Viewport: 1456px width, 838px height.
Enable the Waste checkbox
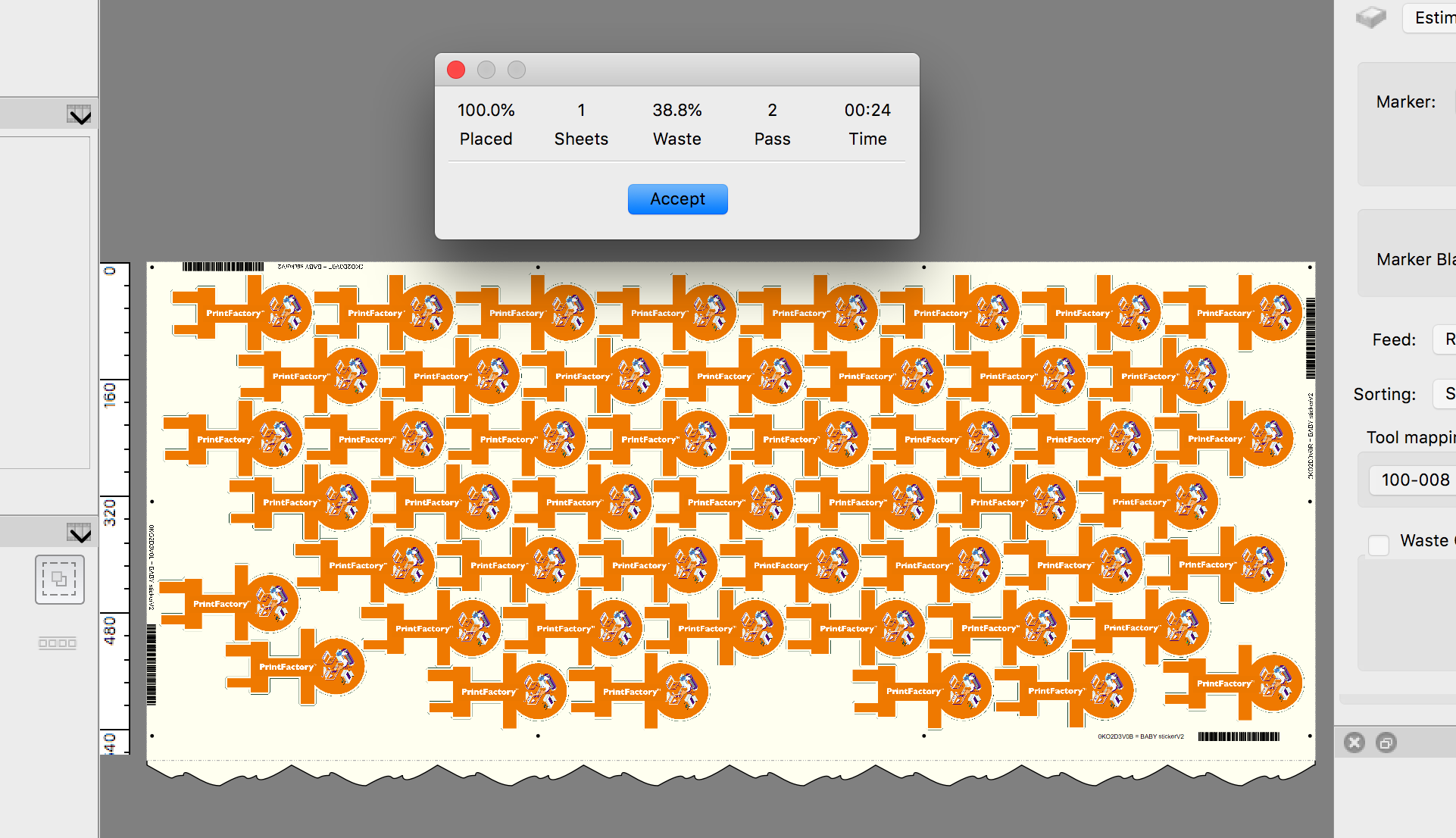1379,545
